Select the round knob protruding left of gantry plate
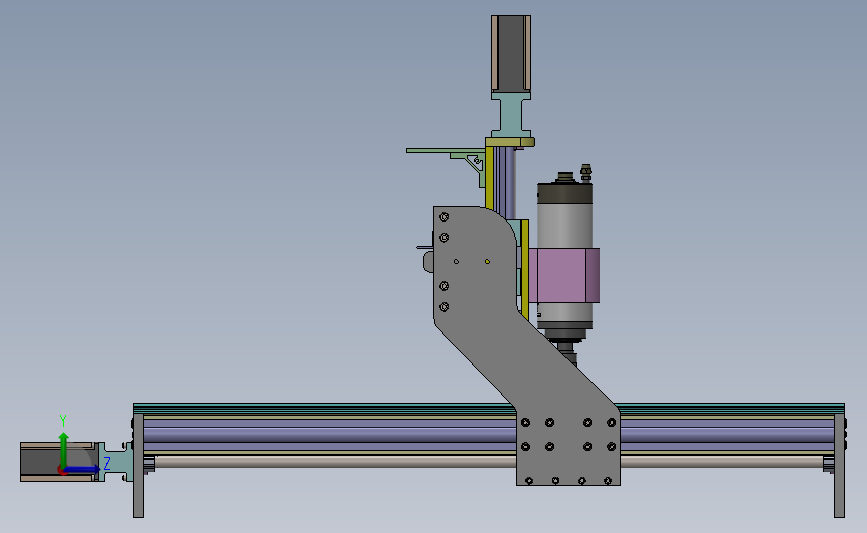The height and width of the screenshot is (533, 867). click(x=429, y=261)
